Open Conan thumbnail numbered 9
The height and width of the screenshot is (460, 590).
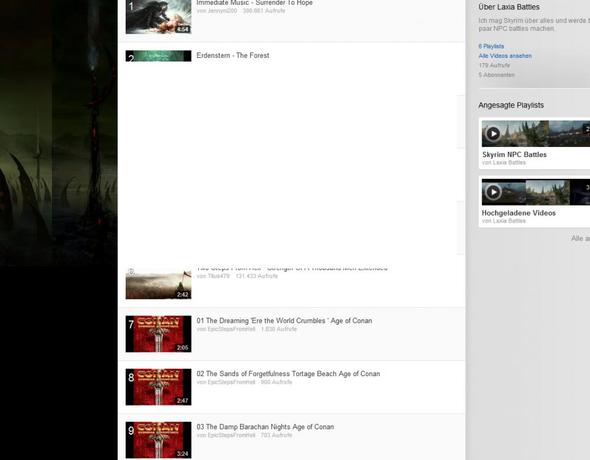coord(158,440)
